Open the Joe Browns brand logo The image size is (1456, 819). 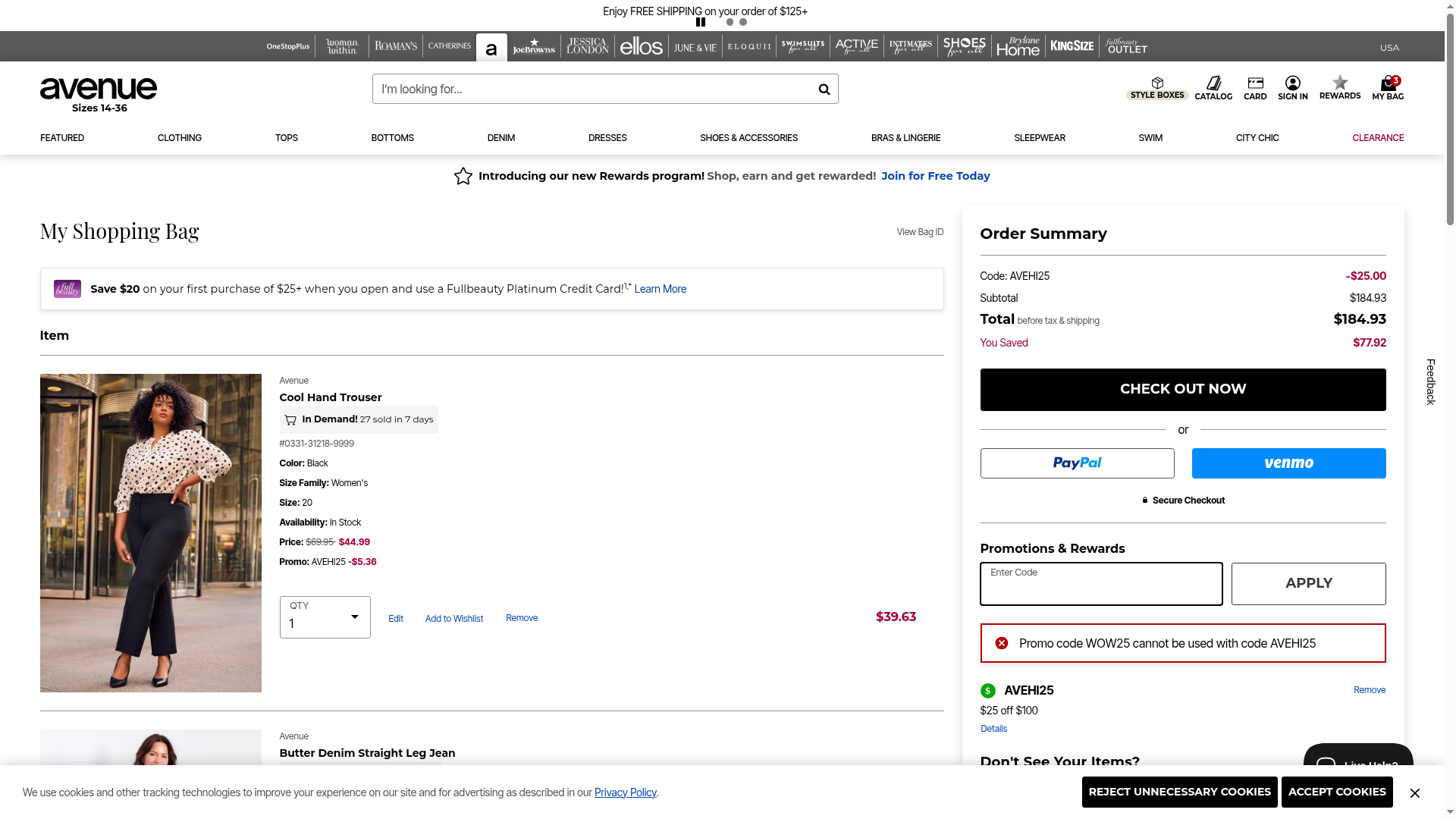coord(534,46)
